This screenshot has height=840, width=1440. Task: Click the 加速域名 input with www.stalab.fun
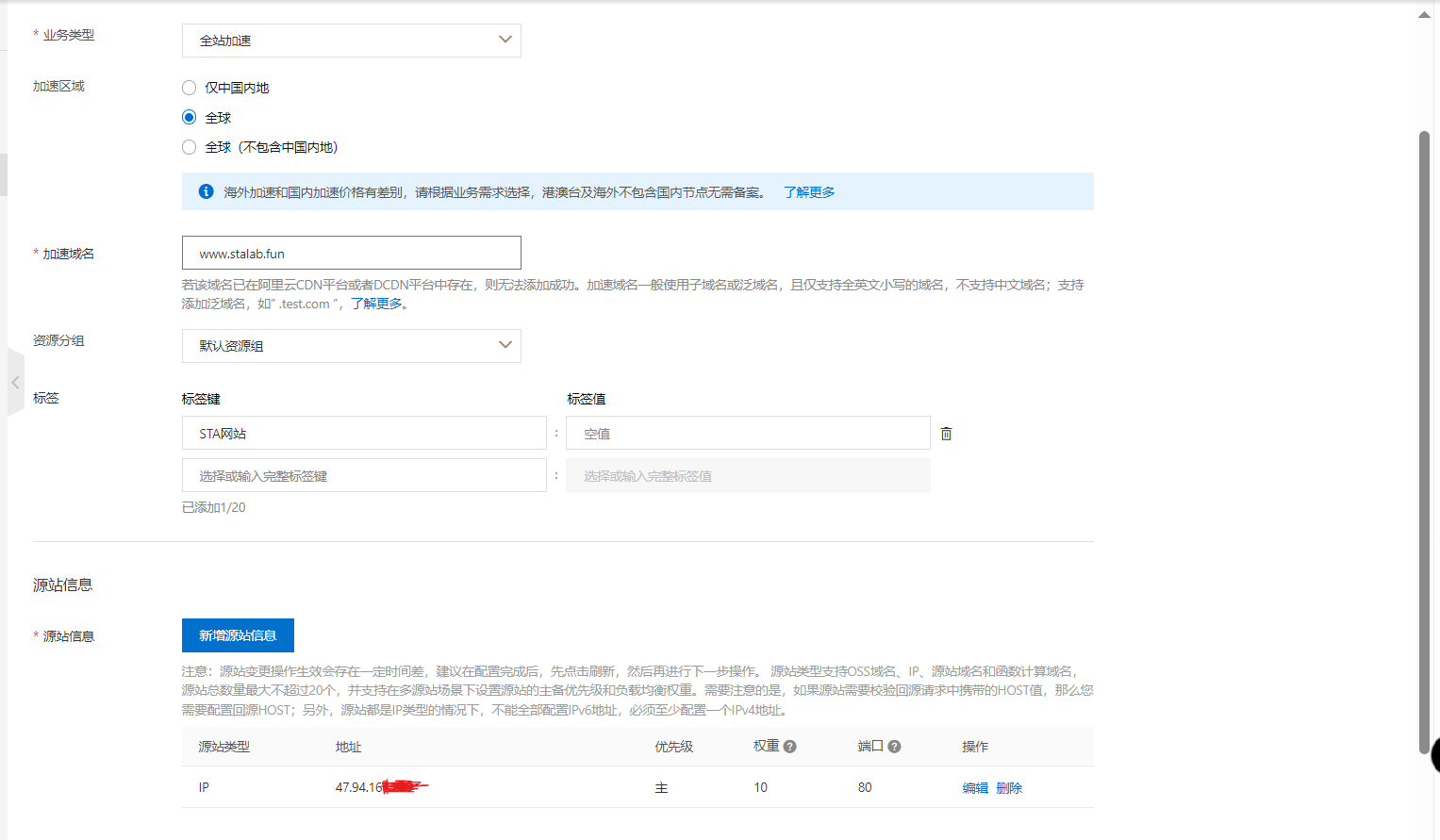tap(351, 254)
